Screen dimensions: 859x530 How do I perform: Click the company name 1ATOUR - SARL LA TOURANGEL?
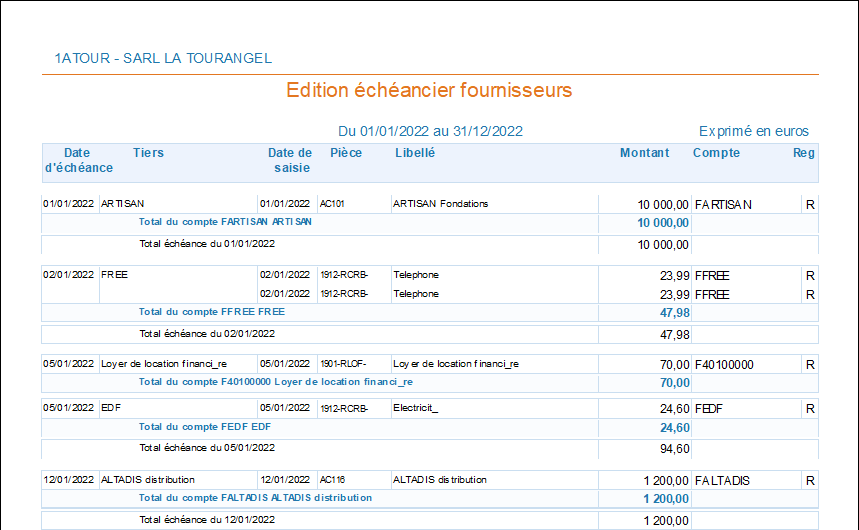click(163, 58)
